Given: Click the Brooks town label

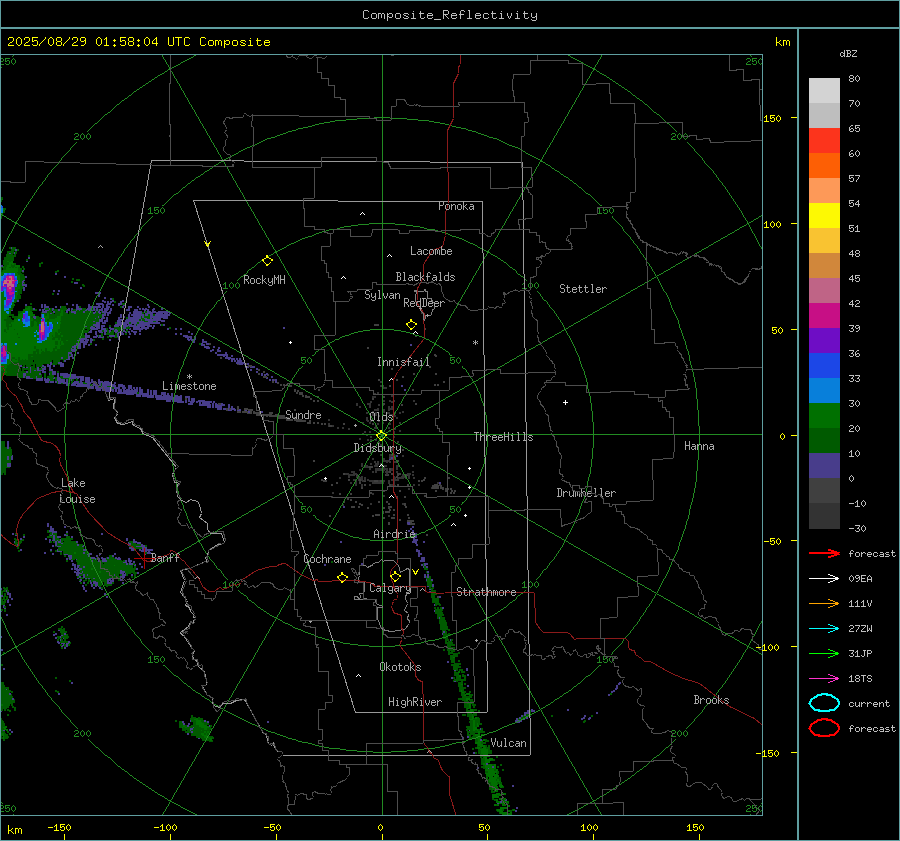Looking at the screenshot, I should coord(711,700).
